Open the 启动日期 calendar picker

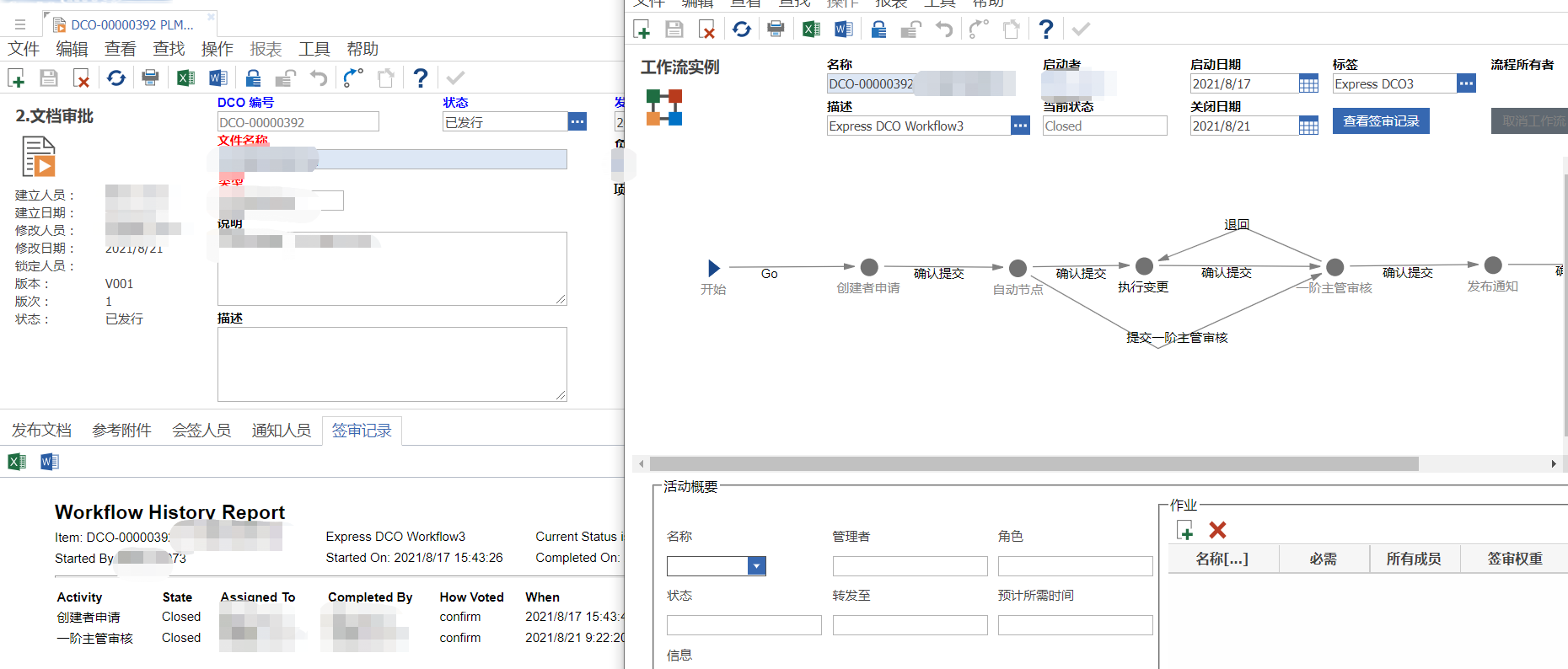coord(1308,83)
